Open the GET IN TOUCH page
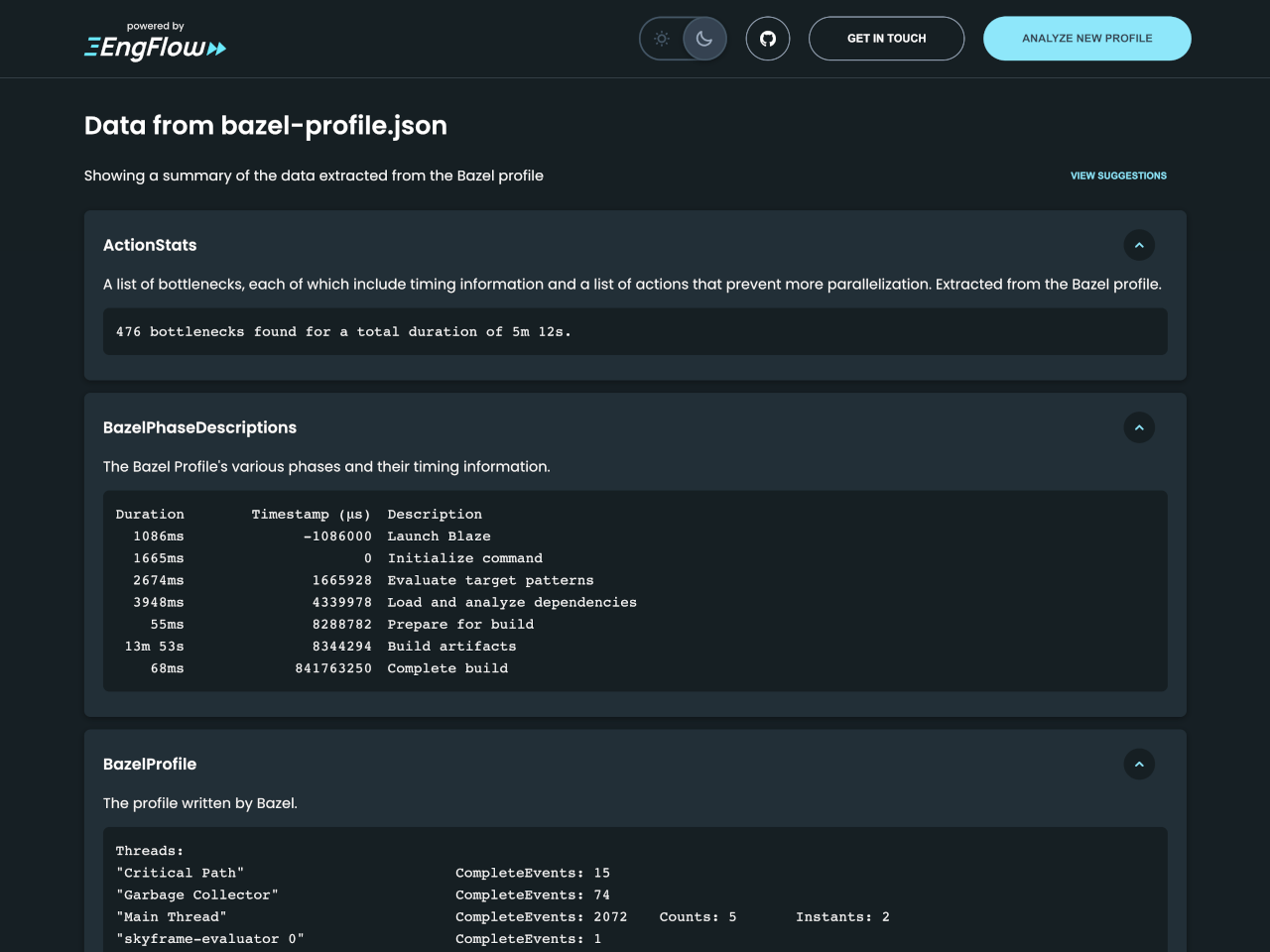The height and width of the screenshot is (952, 1270). pos(886,38)
